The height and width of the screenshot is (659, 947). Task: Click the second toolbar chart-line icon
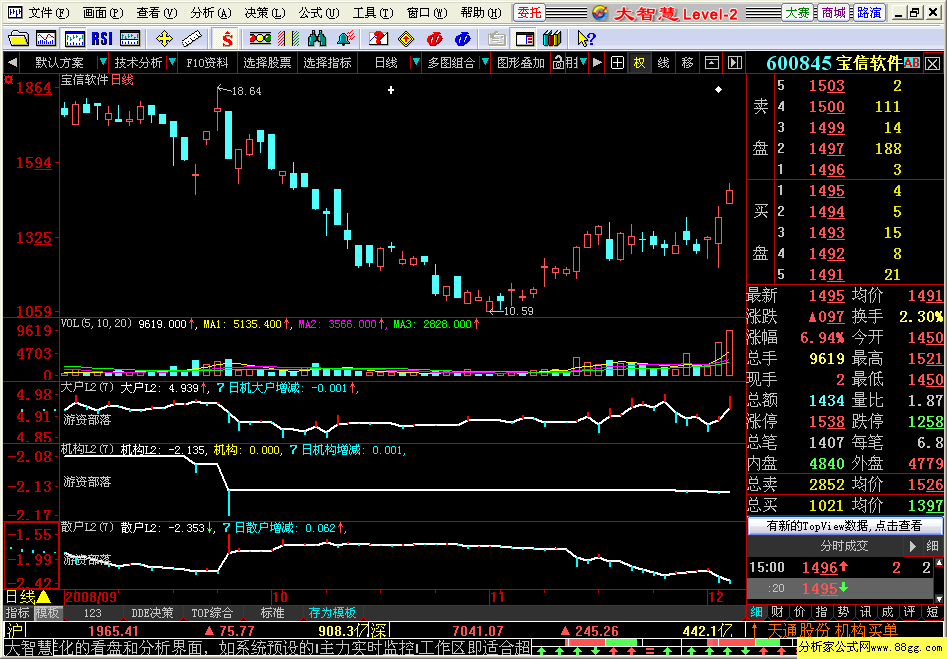click(46, 39)
